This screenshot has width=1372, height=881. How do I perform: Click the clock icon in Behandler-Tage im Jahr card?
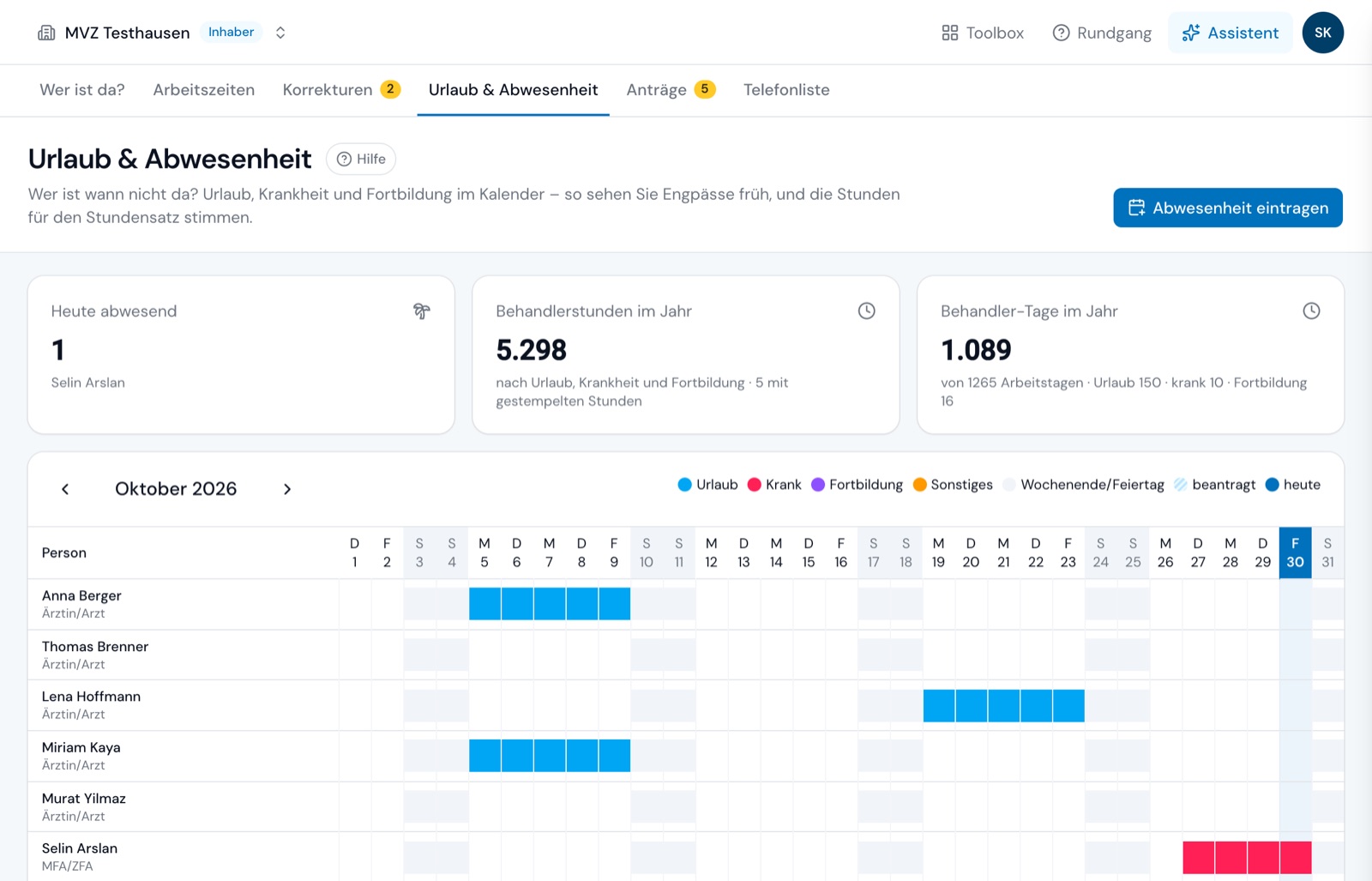click(1311, 311)
